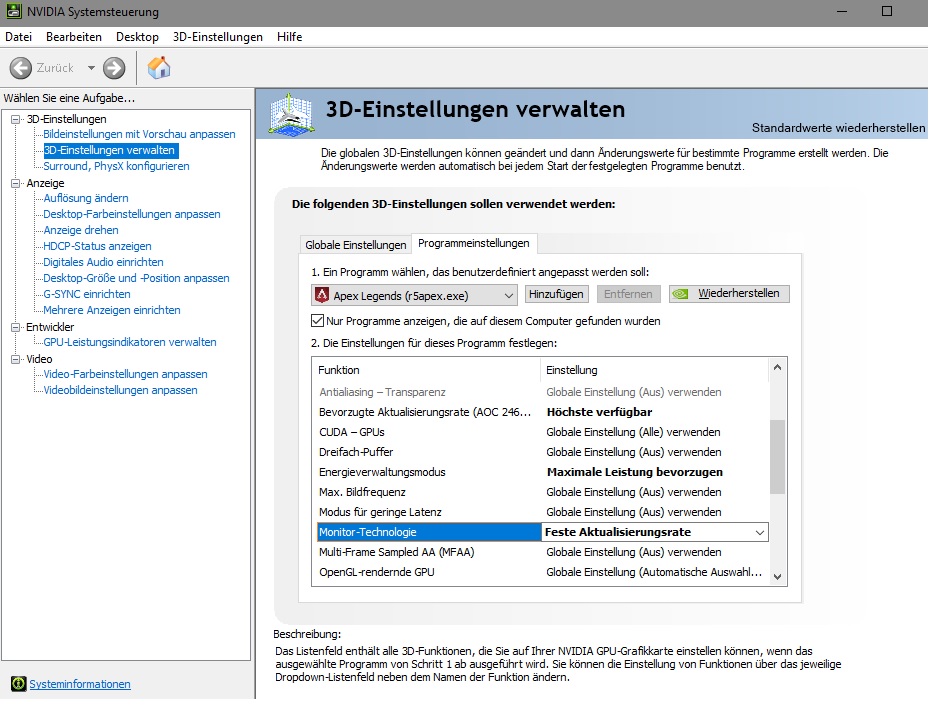Collapse the Entwickler tree node
This screenshot has height=705, width=929.
pos(15,327)
